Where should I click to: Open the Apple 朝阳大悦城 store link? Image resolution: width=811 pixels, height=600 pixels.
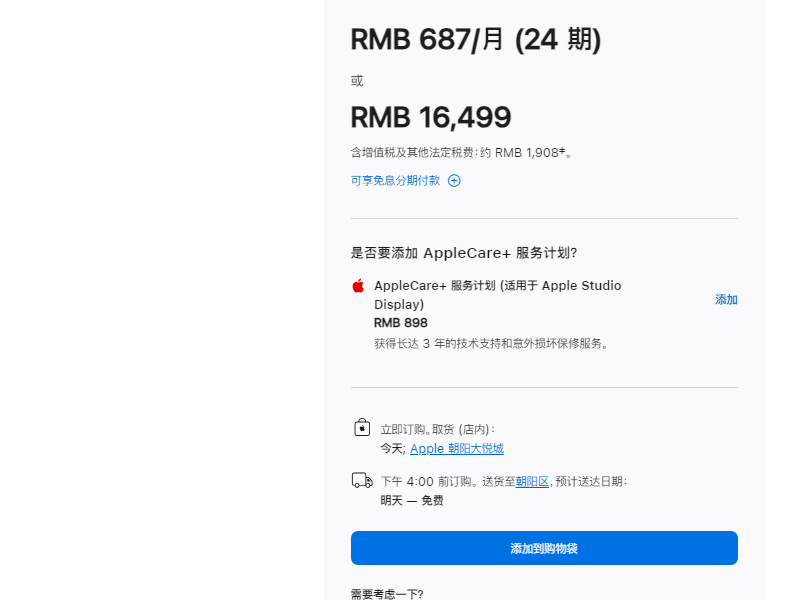point(457,448)
